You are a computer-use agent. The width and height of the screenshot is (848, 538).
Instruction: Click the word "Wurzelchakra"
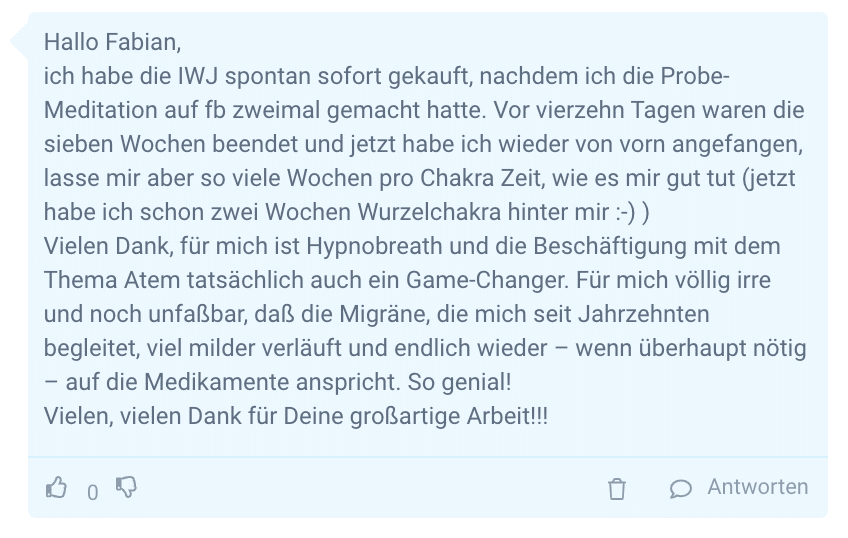click(429, 212)
